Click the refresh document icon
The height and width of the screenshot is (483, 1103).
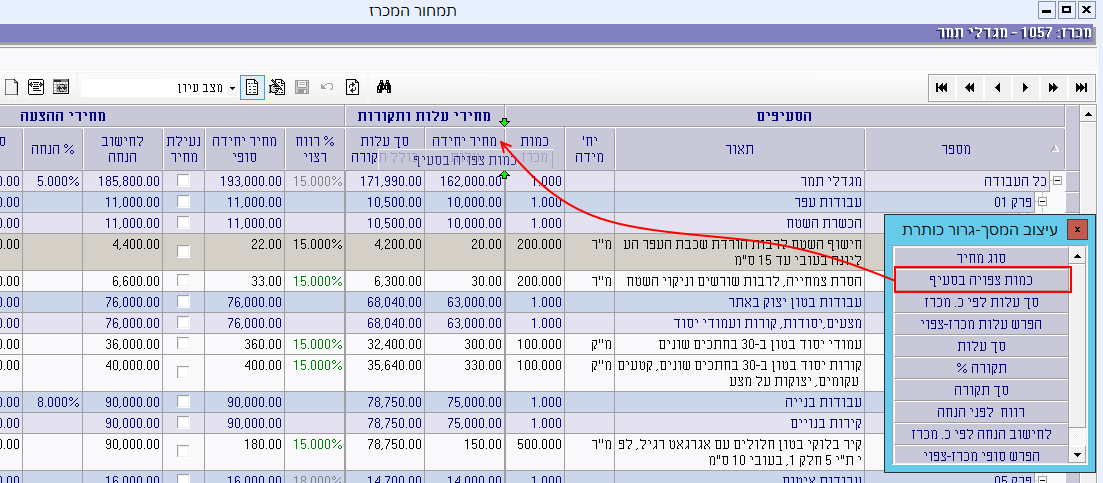(x=352, y=87)
